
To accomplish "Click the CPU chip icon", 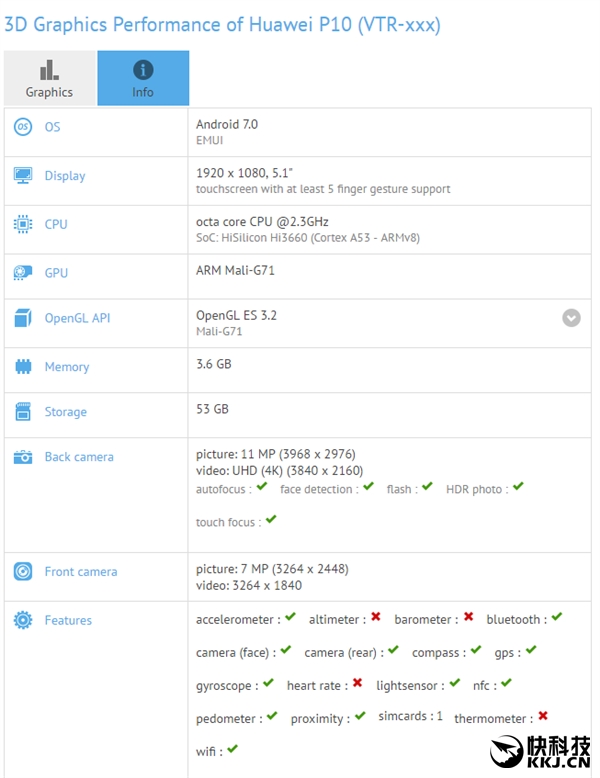I will click(x=23, y=224).
